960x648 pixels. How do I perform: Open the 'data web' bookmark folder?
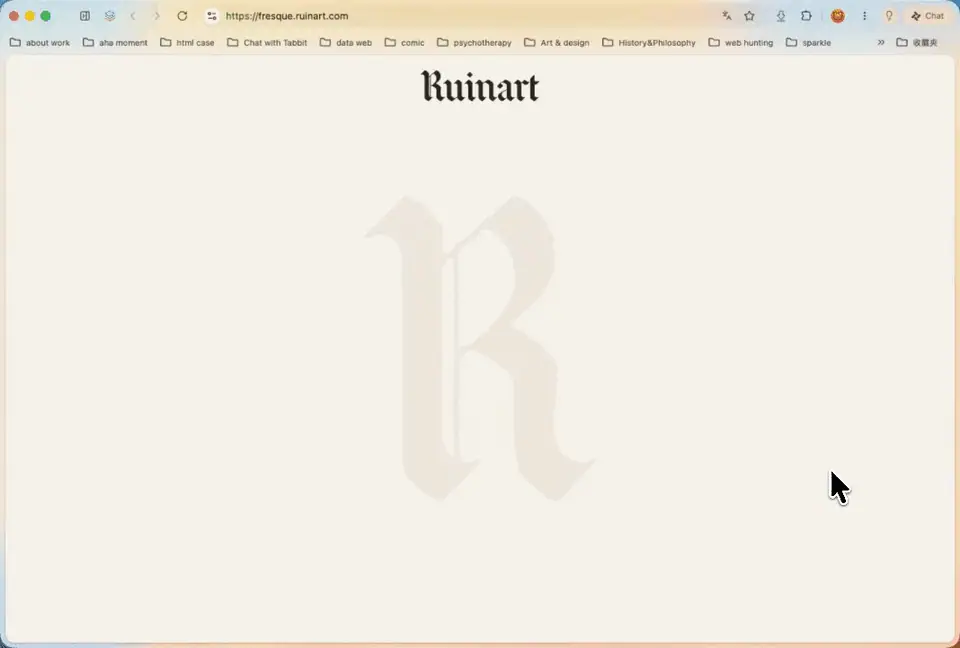point(346,42)
